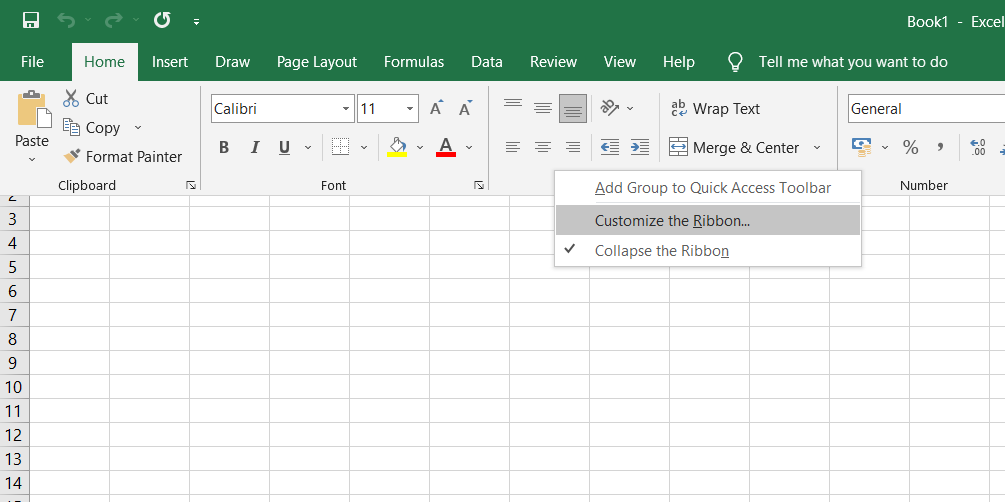Click the Save icon in title bar
This screenshot has height=502, width=1005.
pyautogui.click(x=31, y=21)
